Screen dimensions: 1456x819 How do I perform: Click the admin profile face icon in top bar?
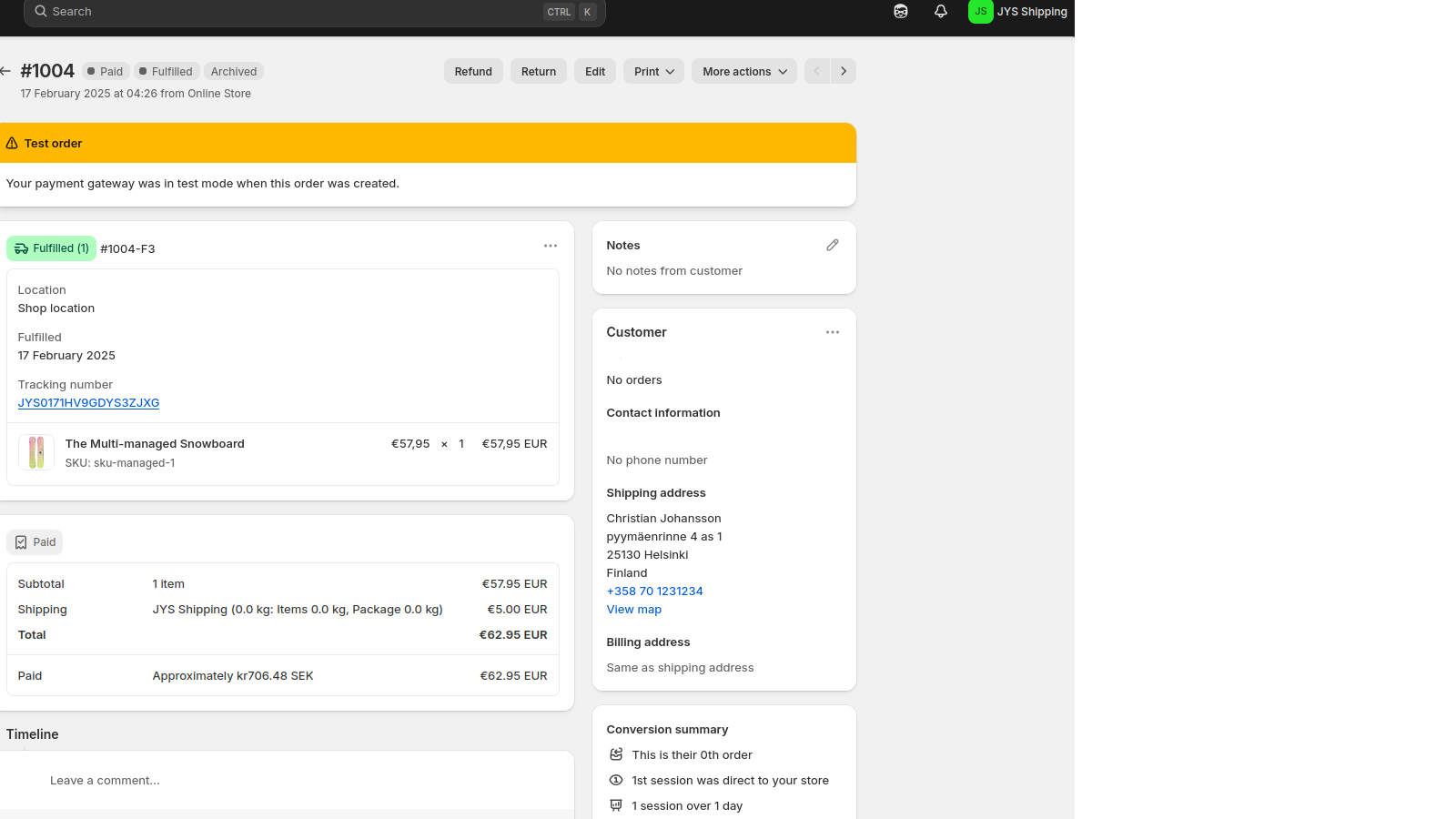point(900,11)
